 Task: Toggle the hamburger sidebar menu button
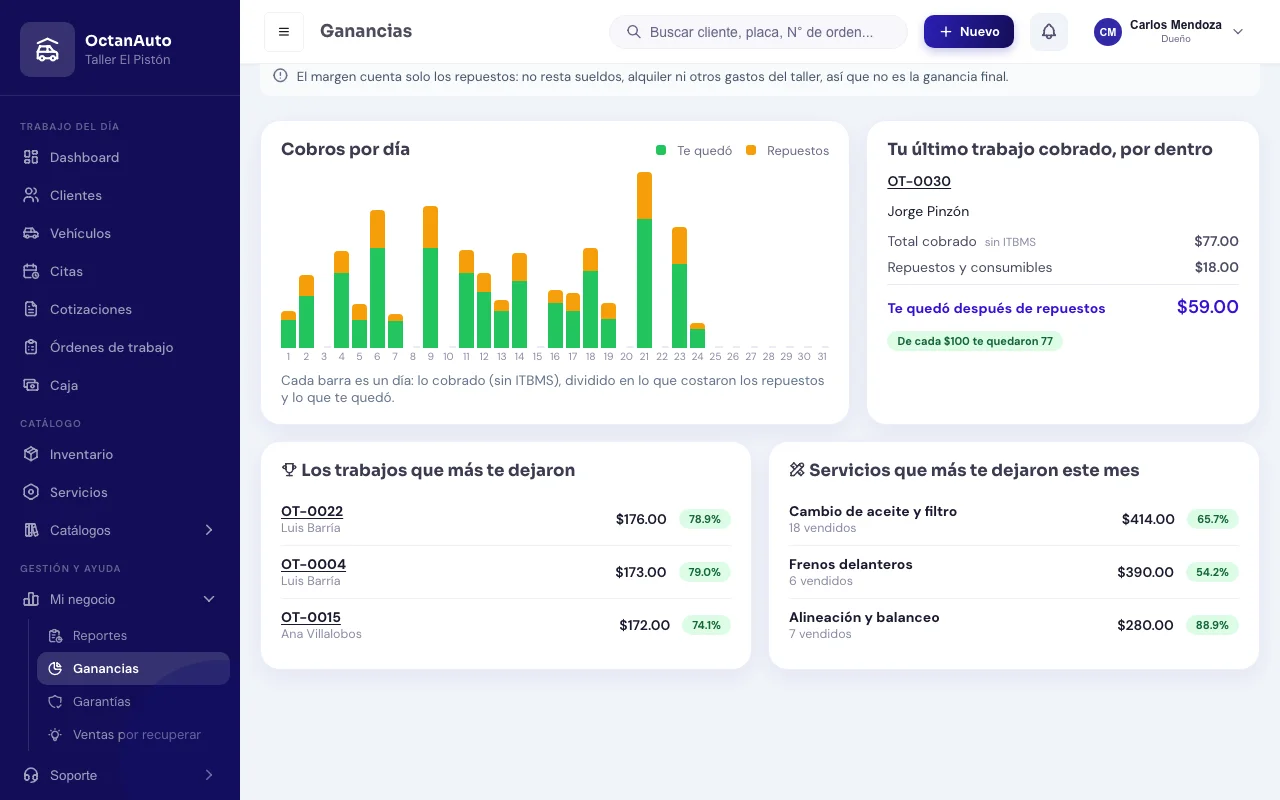click(x=284, y=32)
